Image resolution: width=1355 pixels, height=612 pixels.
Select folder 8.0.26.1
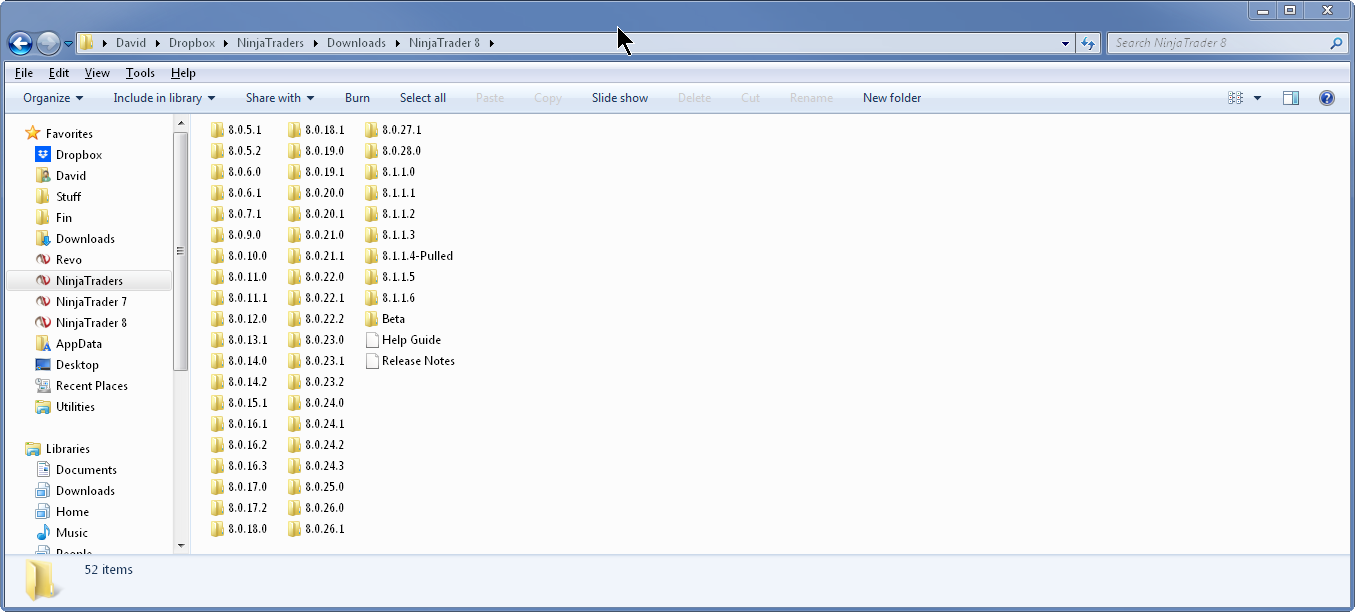tap(316, 529)
